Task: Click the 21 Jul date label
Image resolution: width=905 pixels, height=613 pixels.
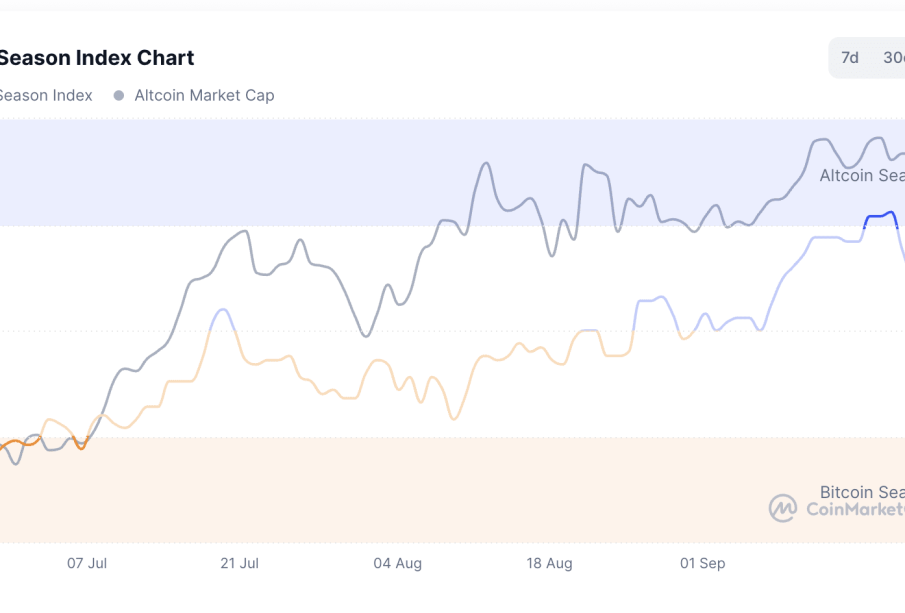Action: [240, 564]
